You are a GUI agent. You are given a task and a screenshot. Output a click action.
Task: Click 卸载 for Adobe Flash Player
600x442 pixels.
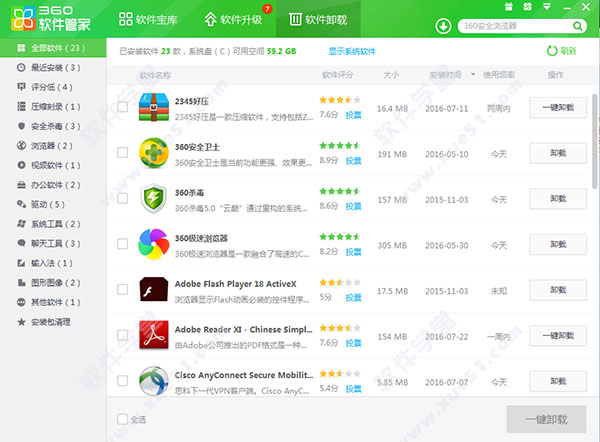coord(558,290)
